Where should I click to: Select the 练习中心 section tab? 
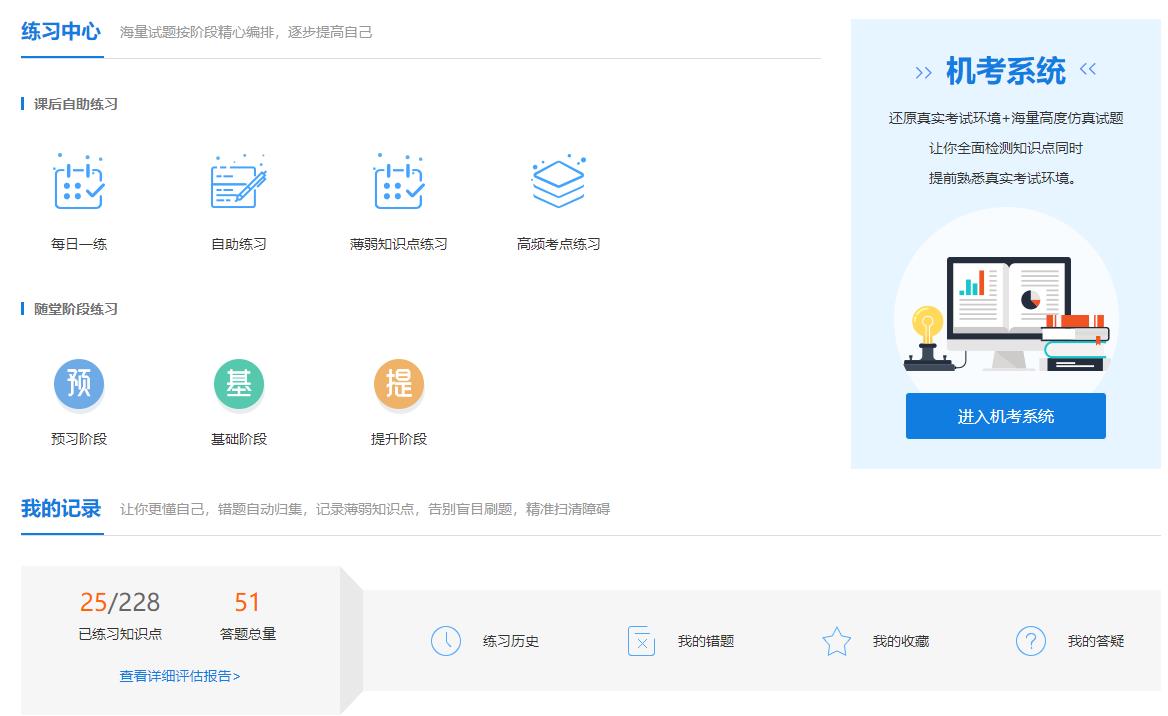click(x=61, y=31)
